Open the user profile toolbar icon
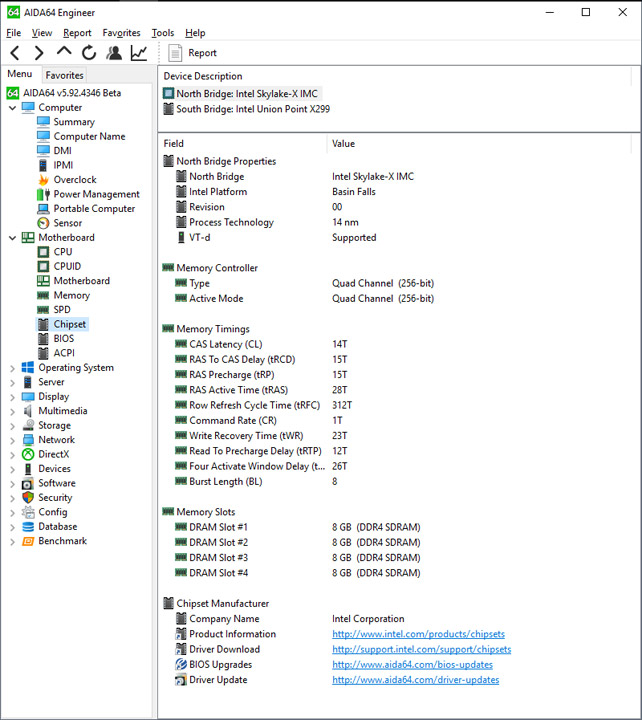This screenshot has width=642, height=720. pos(114,53)
